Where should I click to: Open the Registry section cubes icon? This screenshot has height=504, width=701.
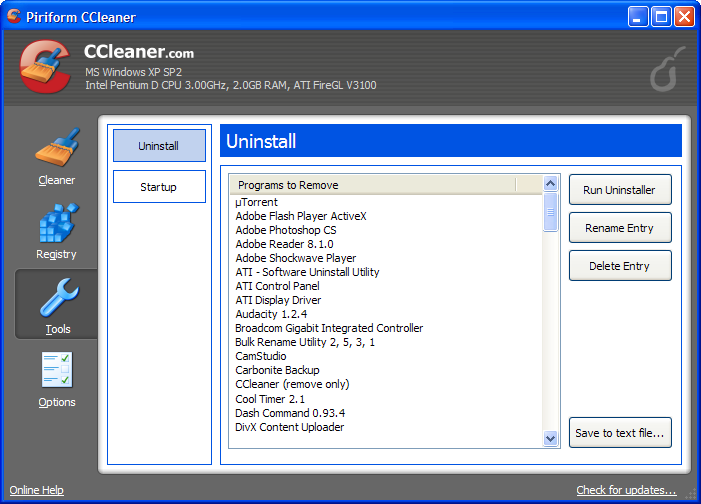(x=59, y=223)
